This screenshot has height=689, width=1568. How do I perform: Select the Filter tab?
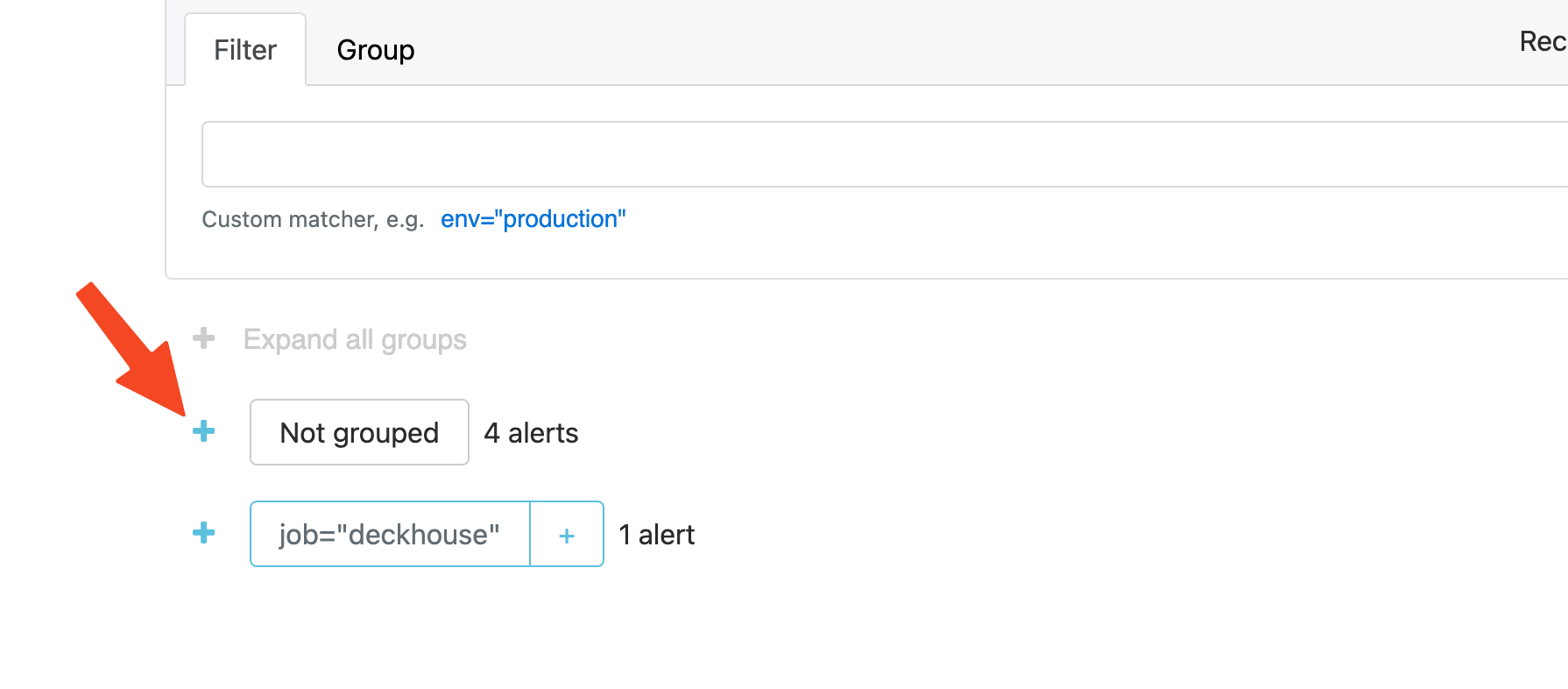click(244, 50)
